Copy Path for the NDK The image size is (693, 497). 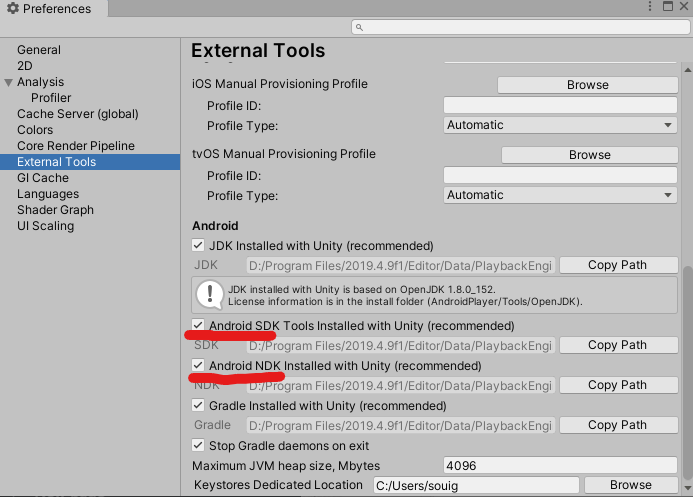coord(618,385)
